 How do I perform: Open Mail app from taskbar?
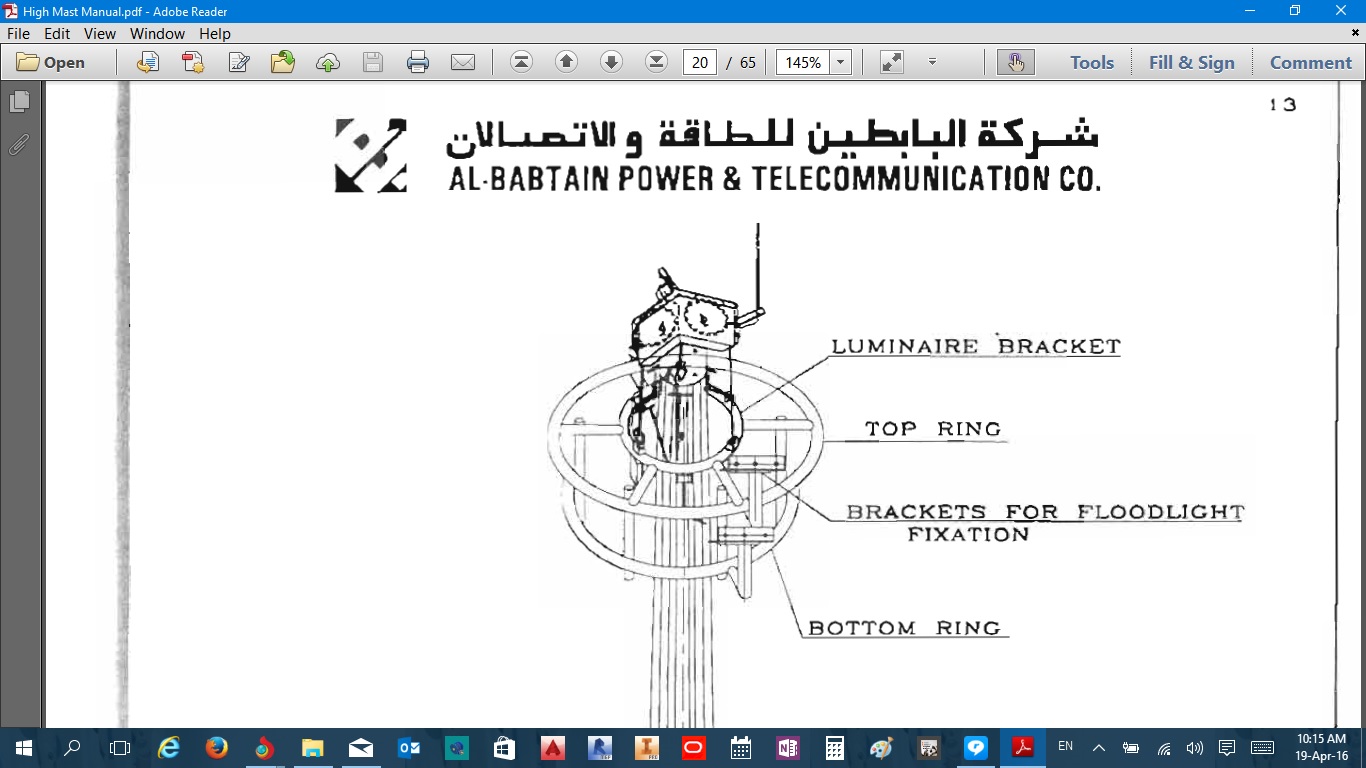click(361, 747)
